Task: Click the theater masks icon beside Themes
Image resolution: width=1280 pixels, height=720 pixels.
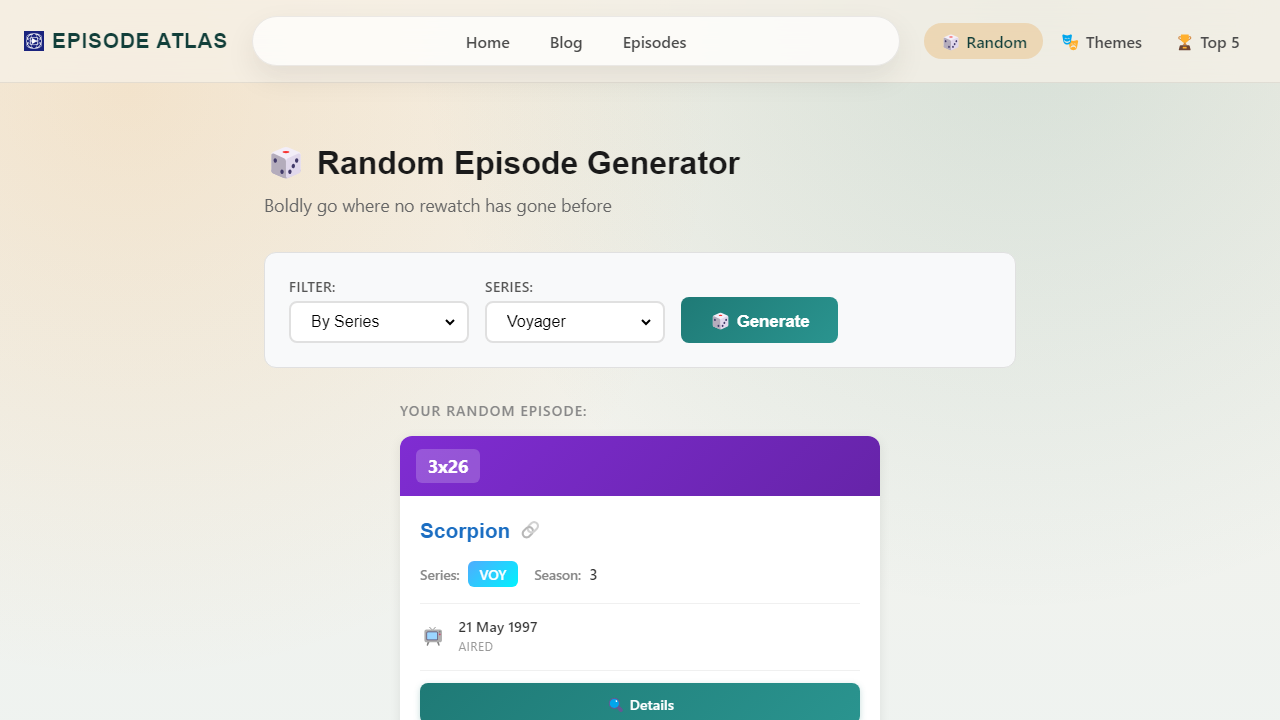Action: point(1070,41)
